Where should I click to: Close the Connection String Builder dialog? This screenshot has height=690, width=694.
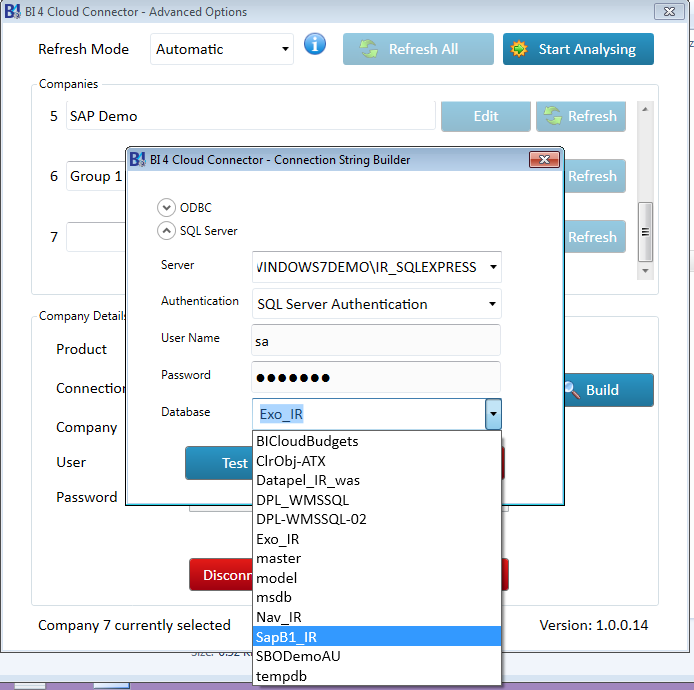coord(544,159)
